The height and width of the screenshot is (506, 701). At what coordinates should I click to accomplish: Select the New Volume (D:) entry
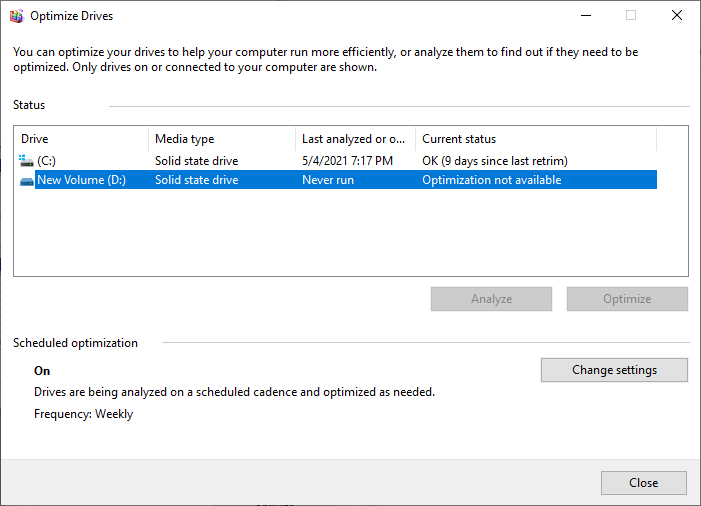click(x=81, y=181)
